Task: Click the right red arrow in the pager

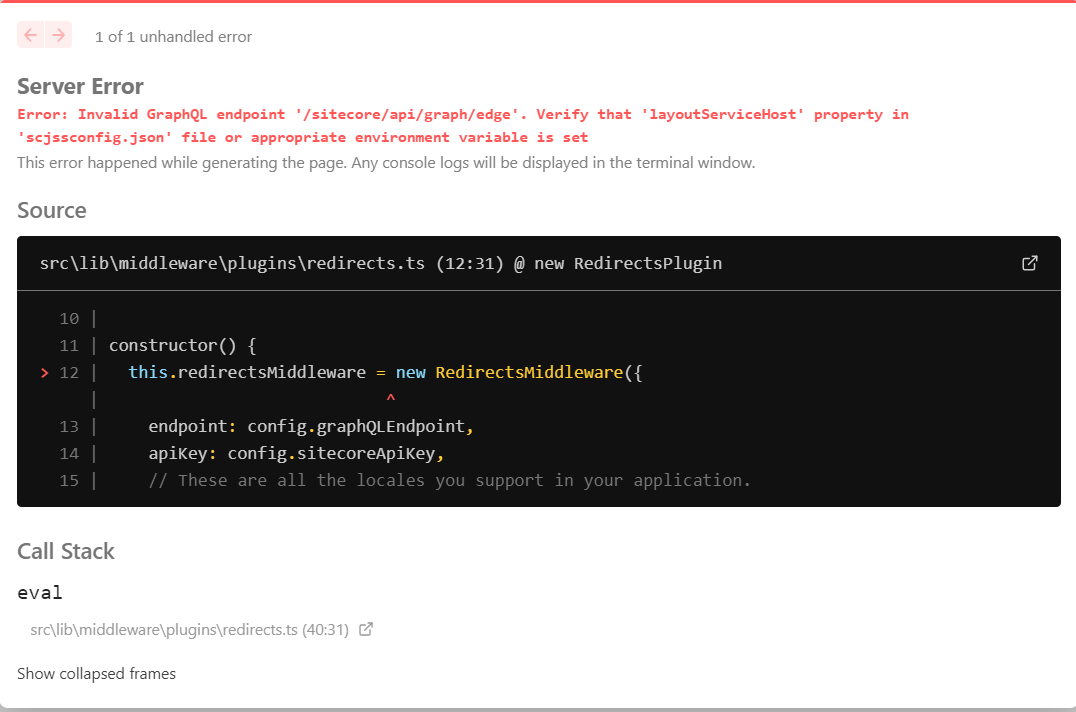Action: (59, 35)
